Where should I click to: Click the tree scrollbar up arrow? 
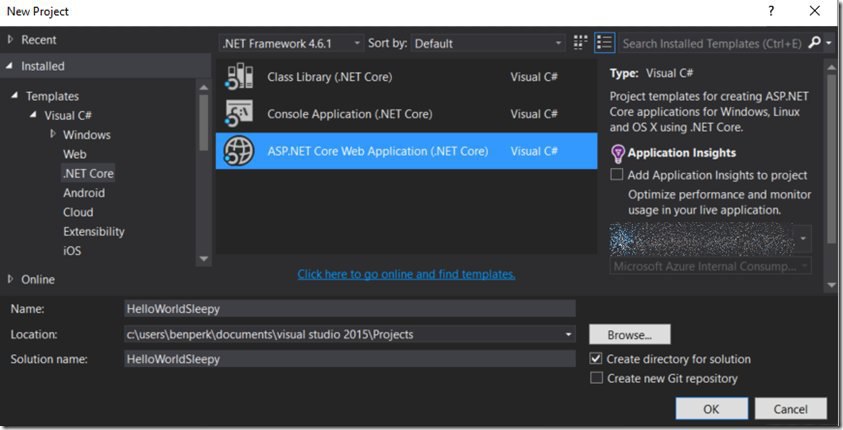click(203, 87)
